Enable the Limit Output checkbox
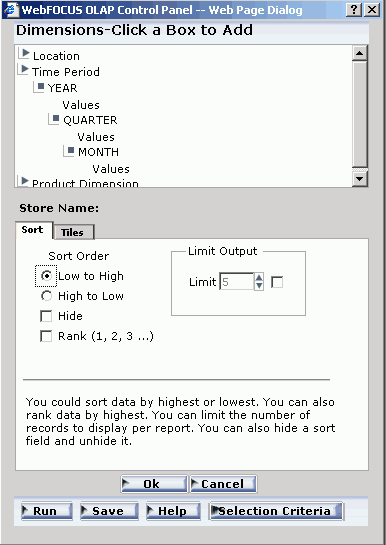 277,282
